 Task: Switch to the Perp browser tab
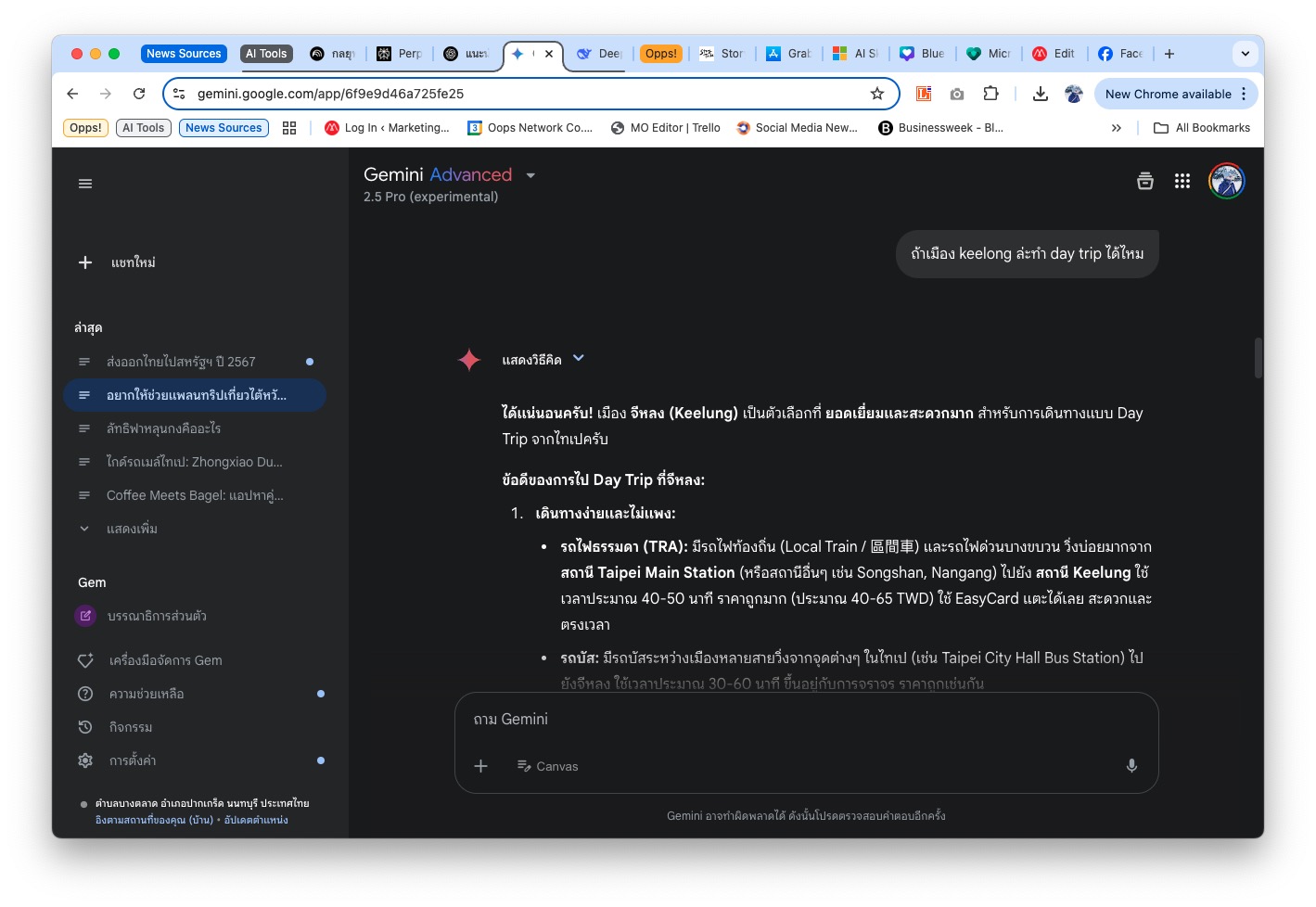pos(401,54)
